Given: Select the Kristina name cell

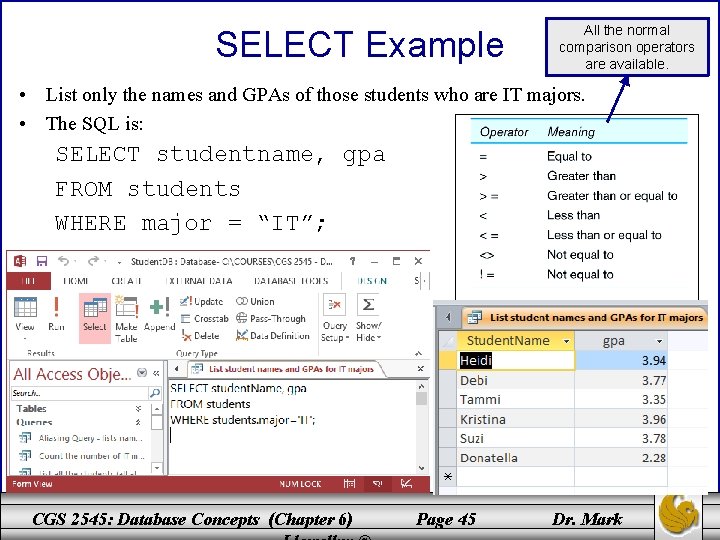Looking at the screenshot, I should (516, 419).
